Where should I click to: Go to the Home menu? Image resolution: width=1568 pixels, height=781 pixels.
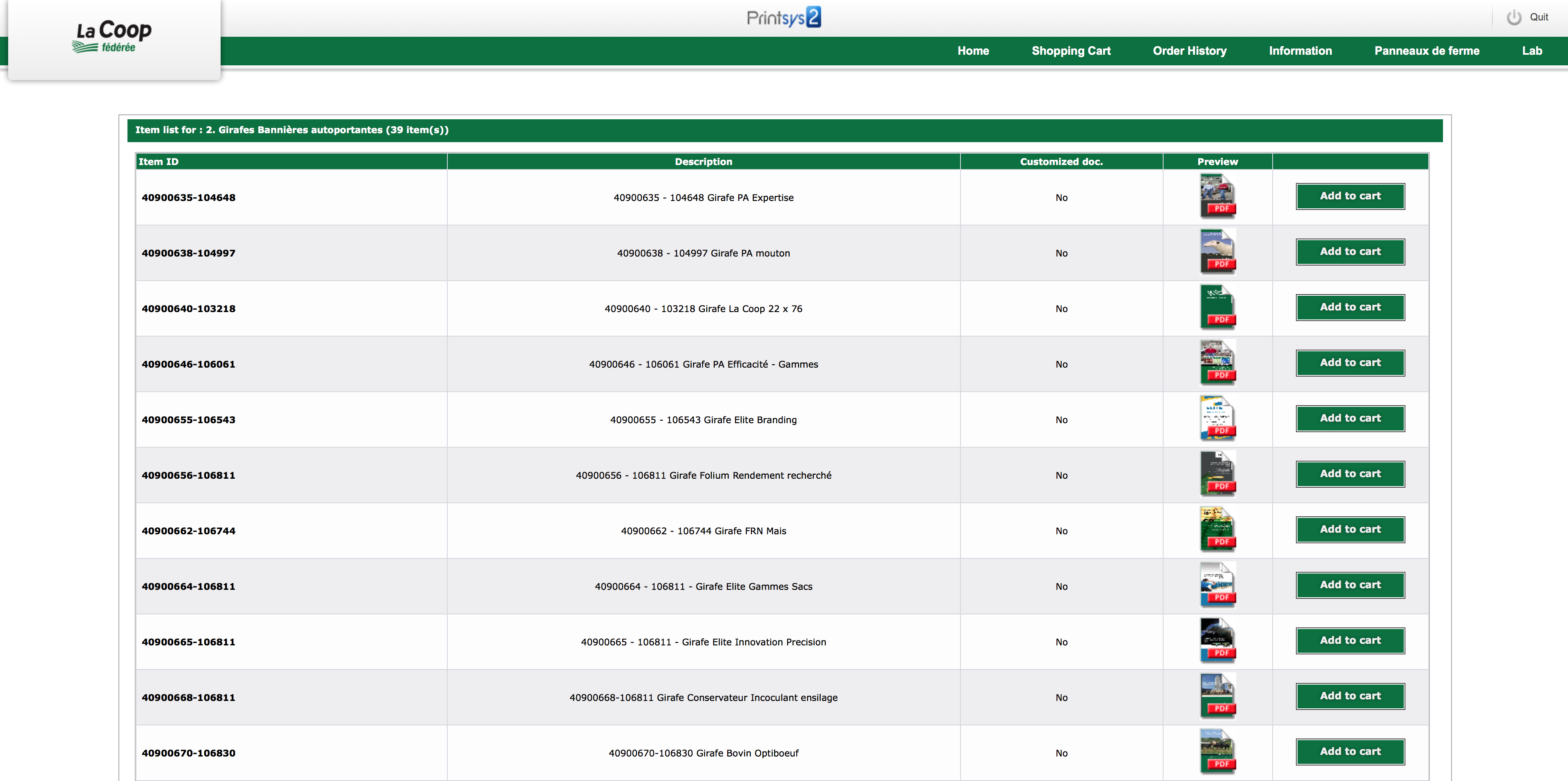(x=973, y=51)
